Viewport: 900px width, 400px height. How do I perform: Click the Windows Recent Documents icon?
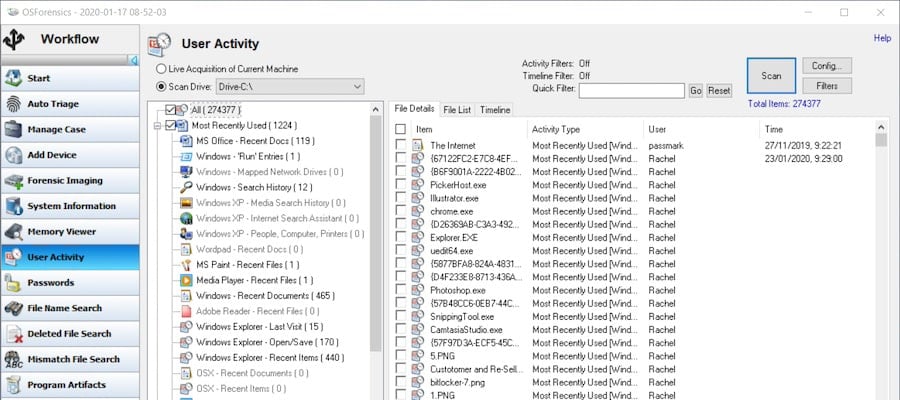point(186,296)
